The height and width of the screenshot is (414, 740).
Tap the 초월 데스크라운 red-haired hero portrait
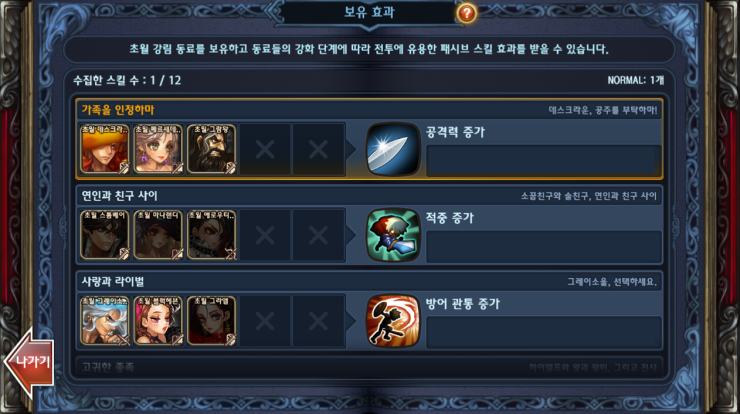click(x=105, y=149)
